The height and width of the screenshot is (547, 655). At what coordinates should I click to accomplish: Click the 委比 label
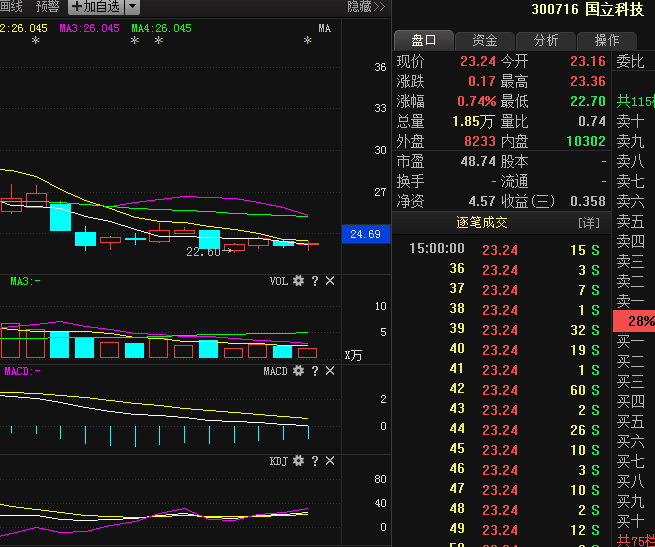pyautogui.click(x=630, y=61)
